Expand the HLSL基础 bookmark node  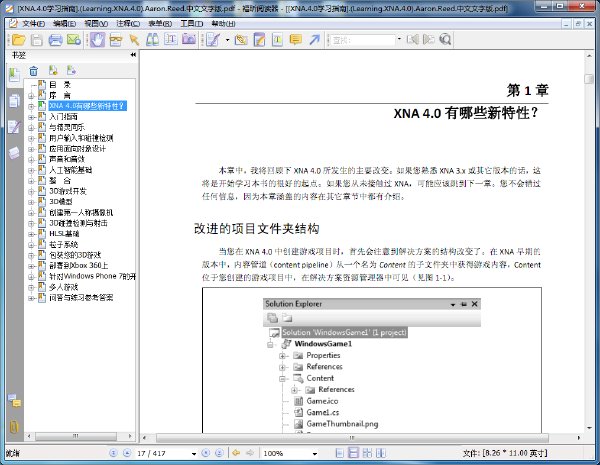click(x=31, y=234)
